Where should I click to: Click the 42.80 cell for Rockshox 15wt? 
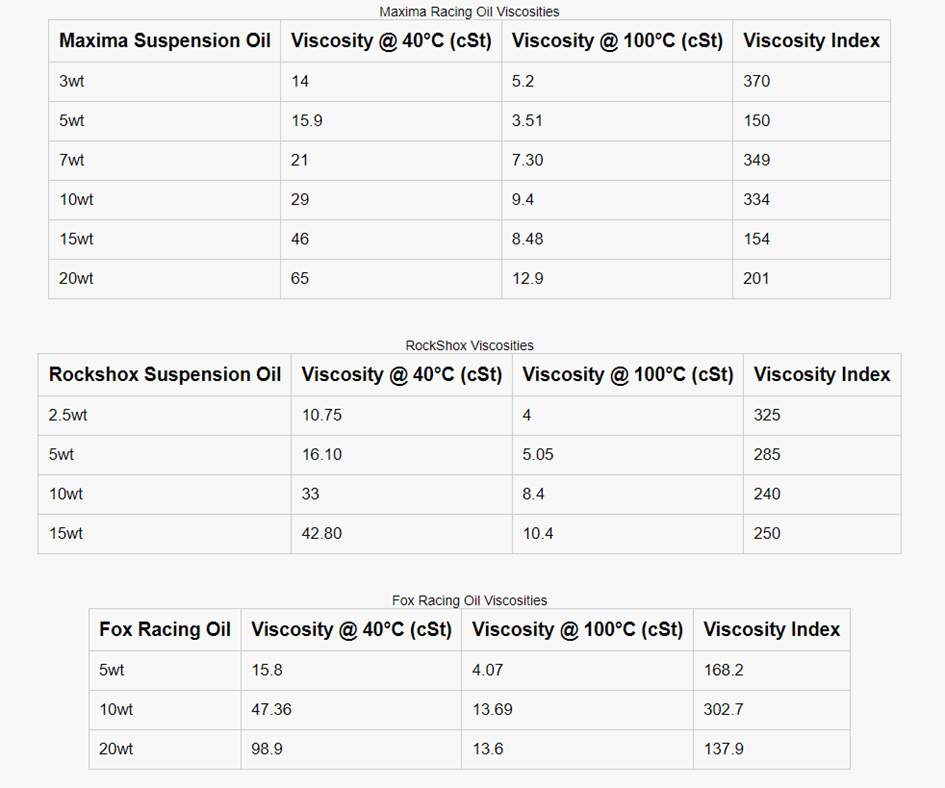321,533
